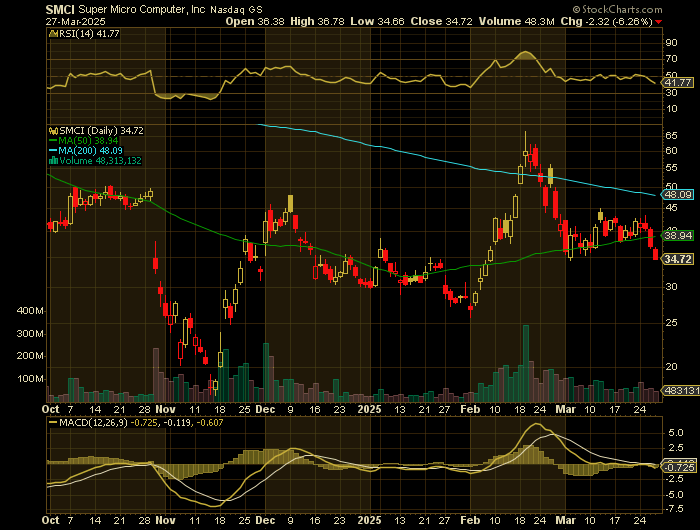Click the 34.72 price tag on right axis
This screenshot has width=700, height=530.
tap(678, 259)
